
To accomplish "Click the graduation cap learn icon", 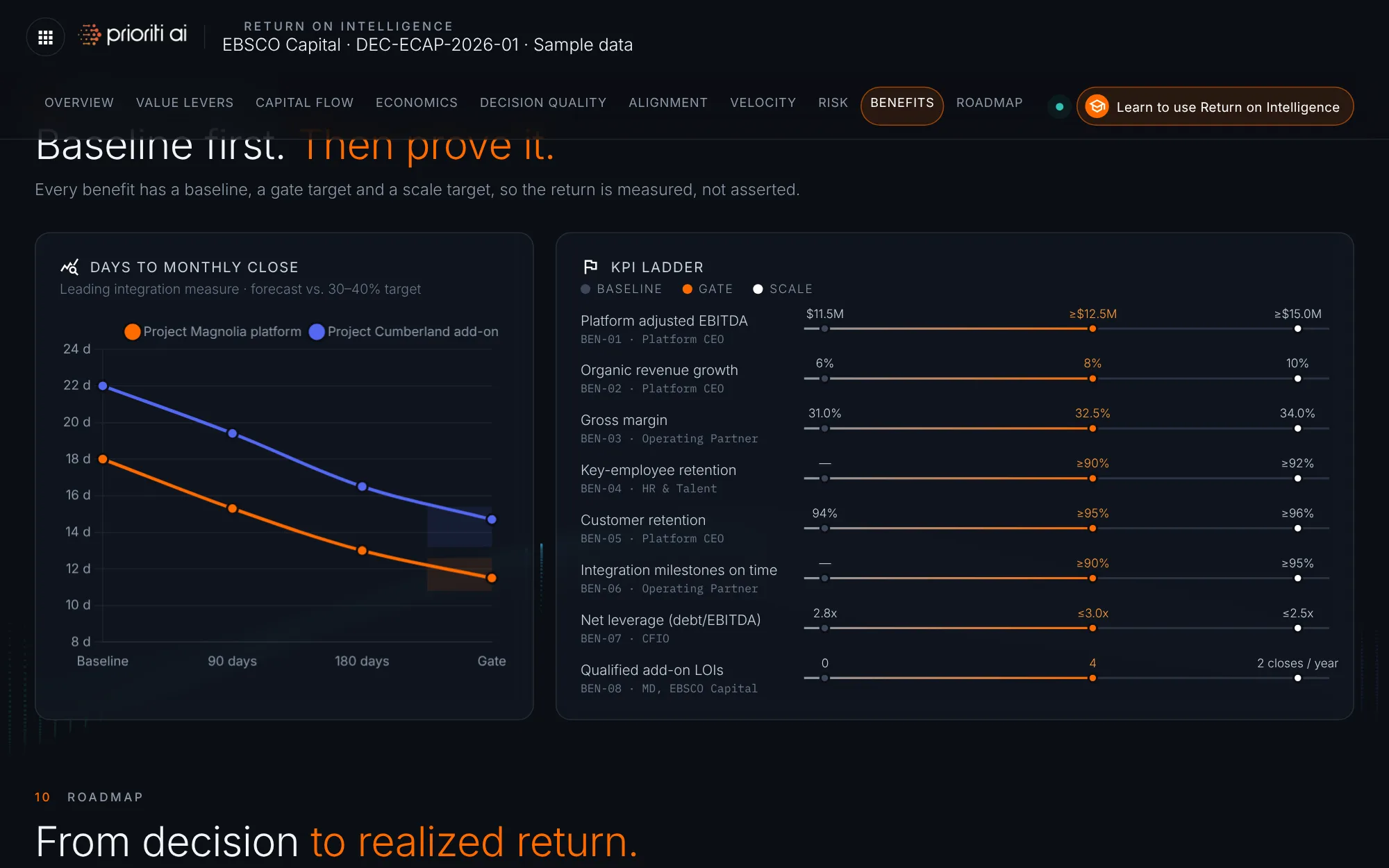I will (1097, 106).
